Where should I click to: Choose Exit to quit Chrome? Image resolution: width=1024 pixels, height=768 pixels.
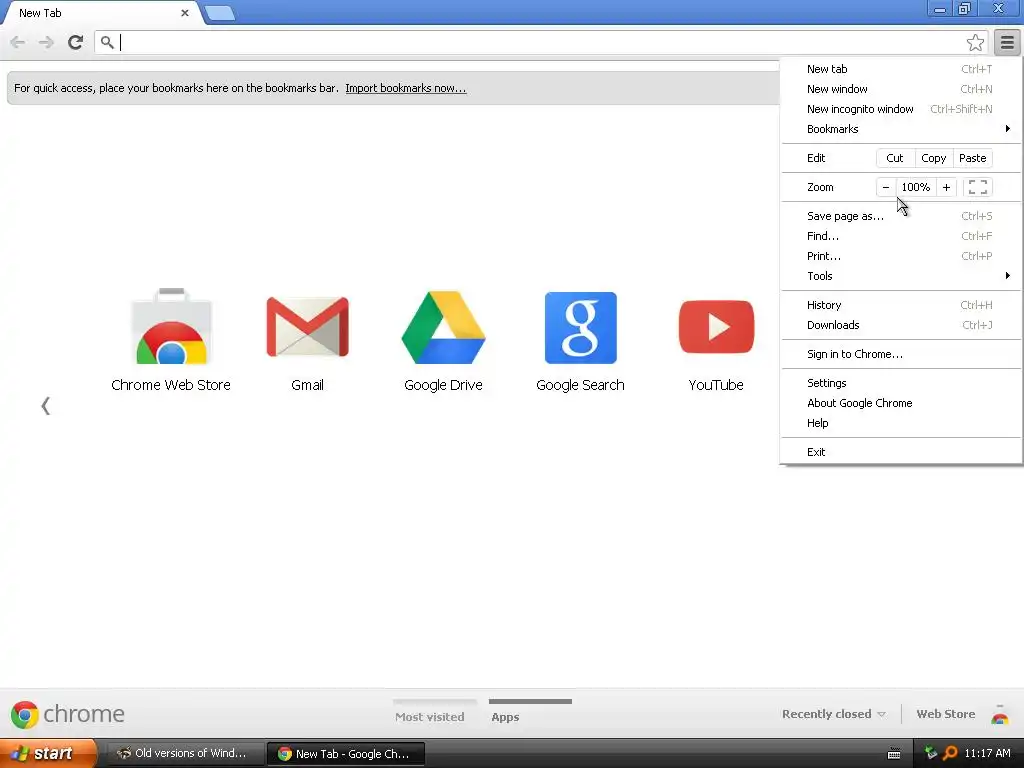click(901, 452)
